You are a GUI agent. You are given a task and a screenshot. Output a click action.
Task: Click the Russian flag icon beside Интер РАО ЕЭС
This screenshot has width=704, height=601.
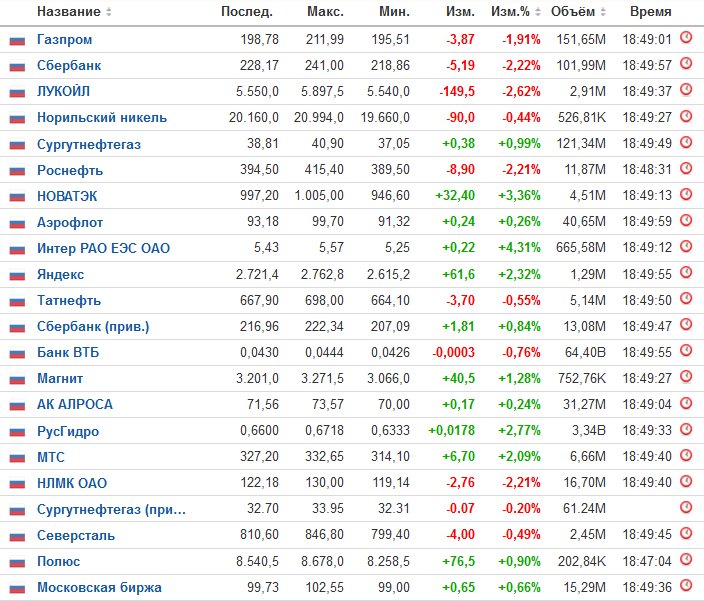point(17,249)
